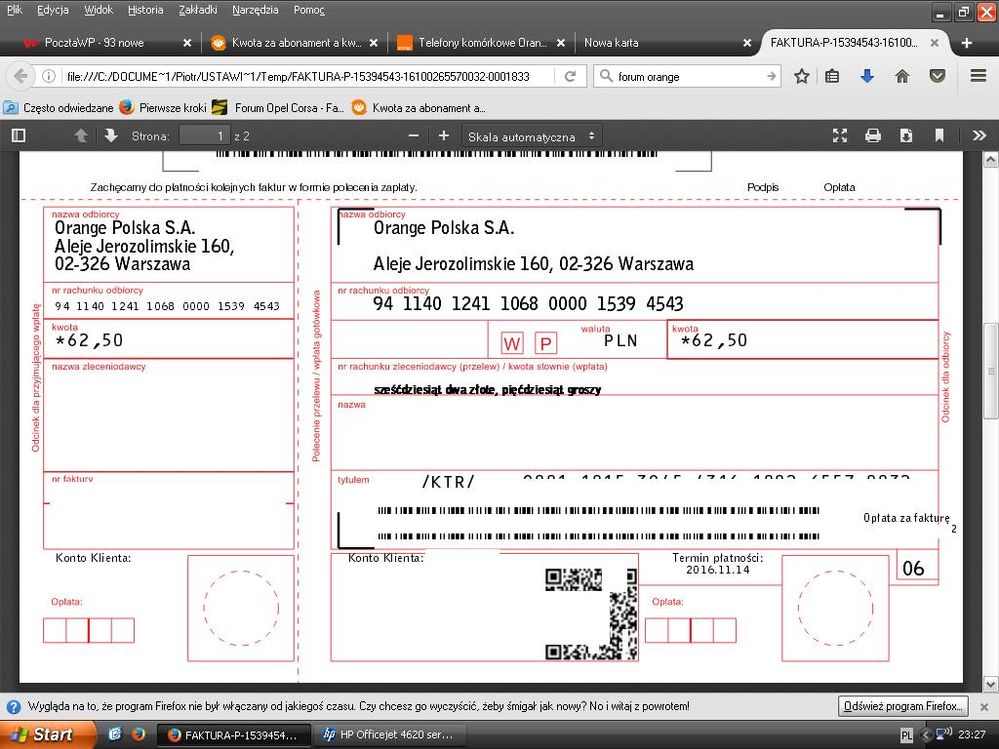
Task: Zoom out of the PDF
Action: pyautogui.click(x=414, y=136)
